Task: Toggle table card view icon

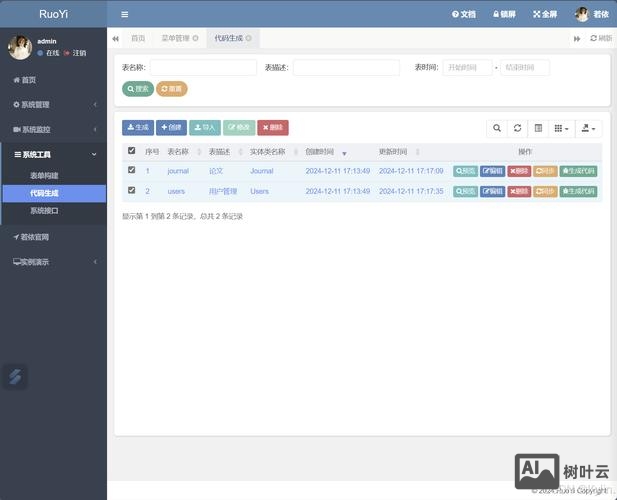Action: point(538,128)
